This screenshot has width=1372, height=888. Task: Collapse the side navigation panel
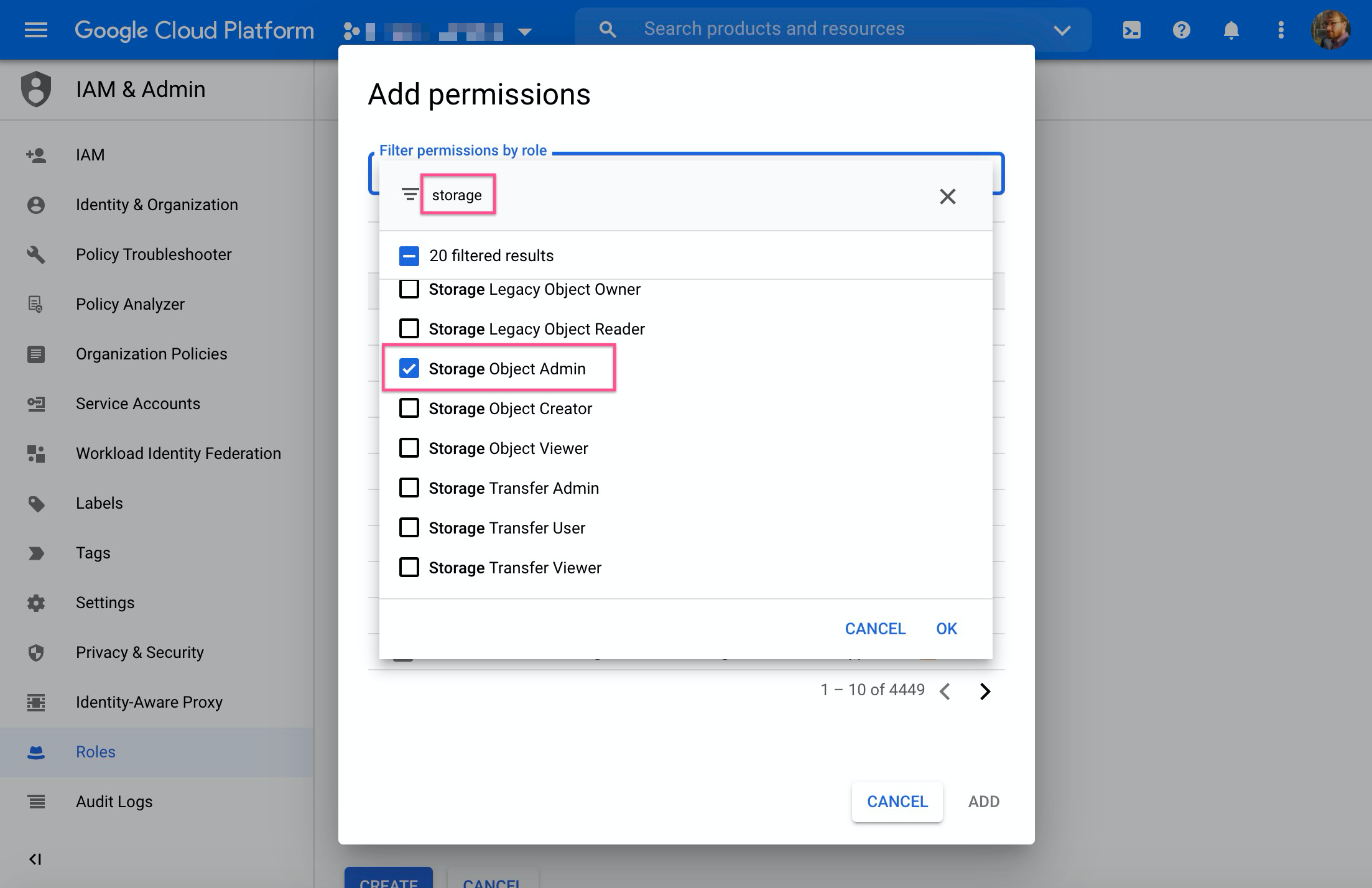pyautogui.click(x=35, y=859)
